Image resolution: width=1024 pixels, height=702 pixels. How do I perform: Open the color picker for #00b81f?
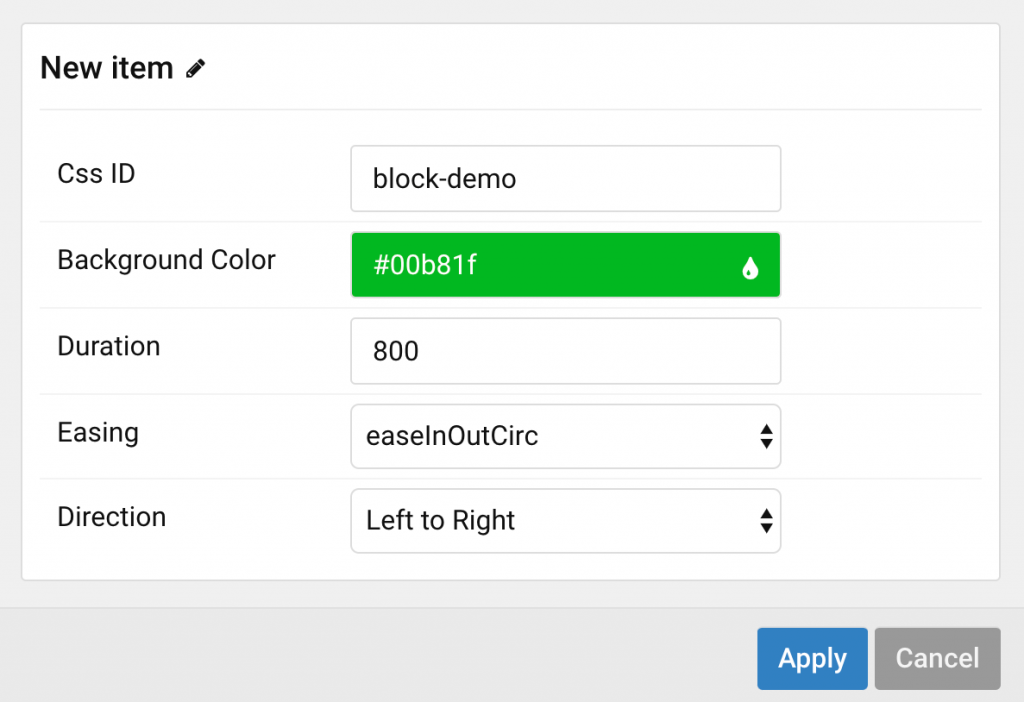tap(565, 265)
